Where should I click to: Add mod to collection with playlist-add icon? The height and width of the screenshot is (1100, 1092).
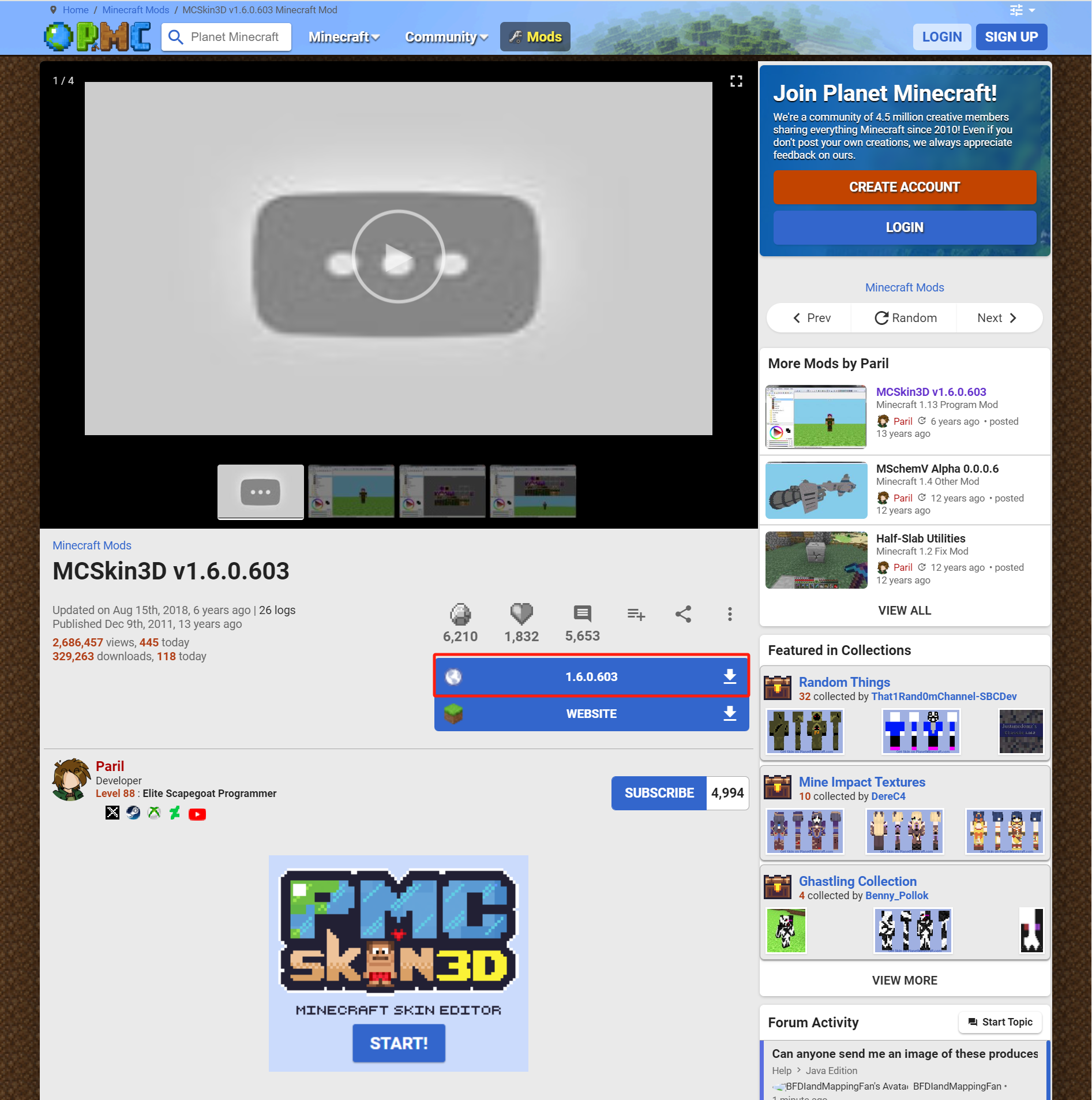(x=636, y=614)
